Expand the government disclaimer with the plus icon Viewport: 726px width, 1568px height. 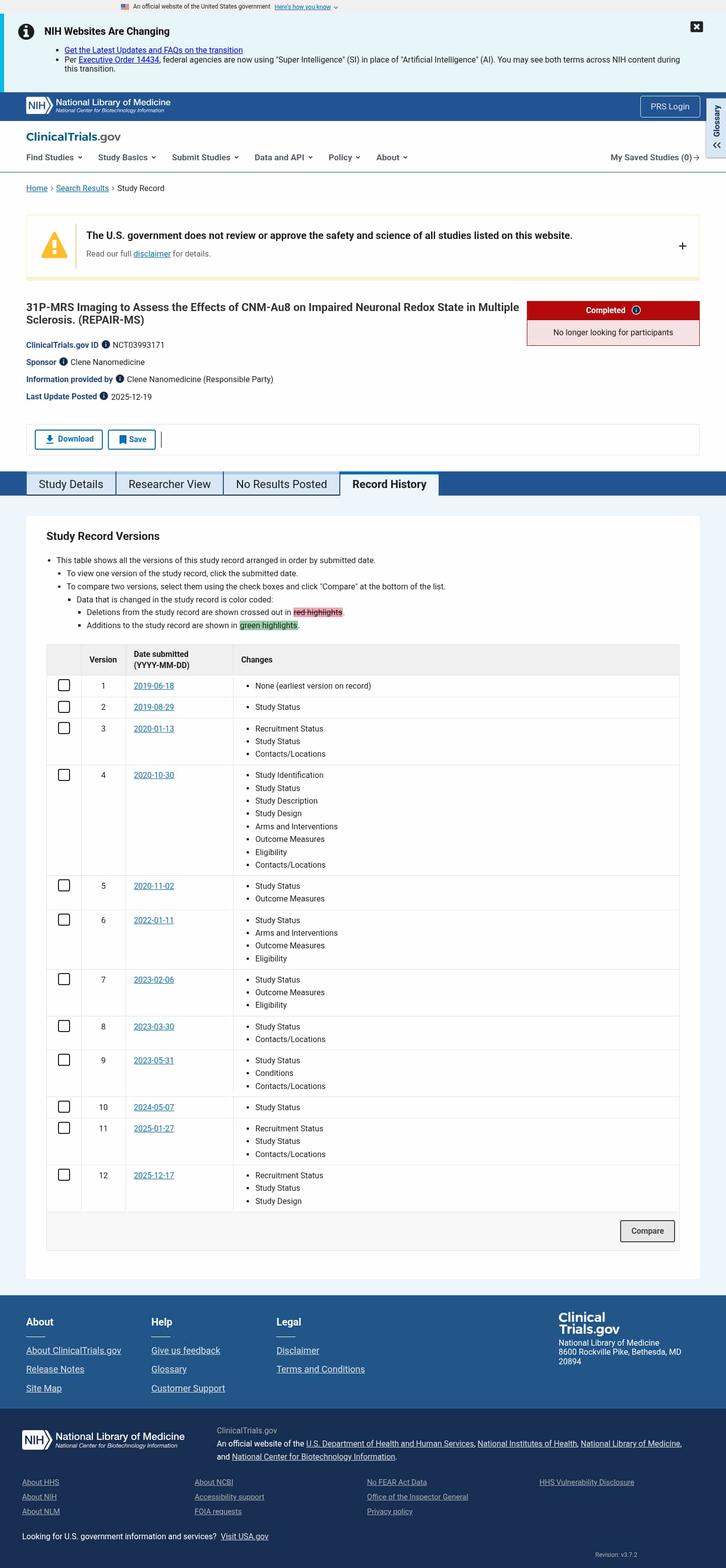682,246
